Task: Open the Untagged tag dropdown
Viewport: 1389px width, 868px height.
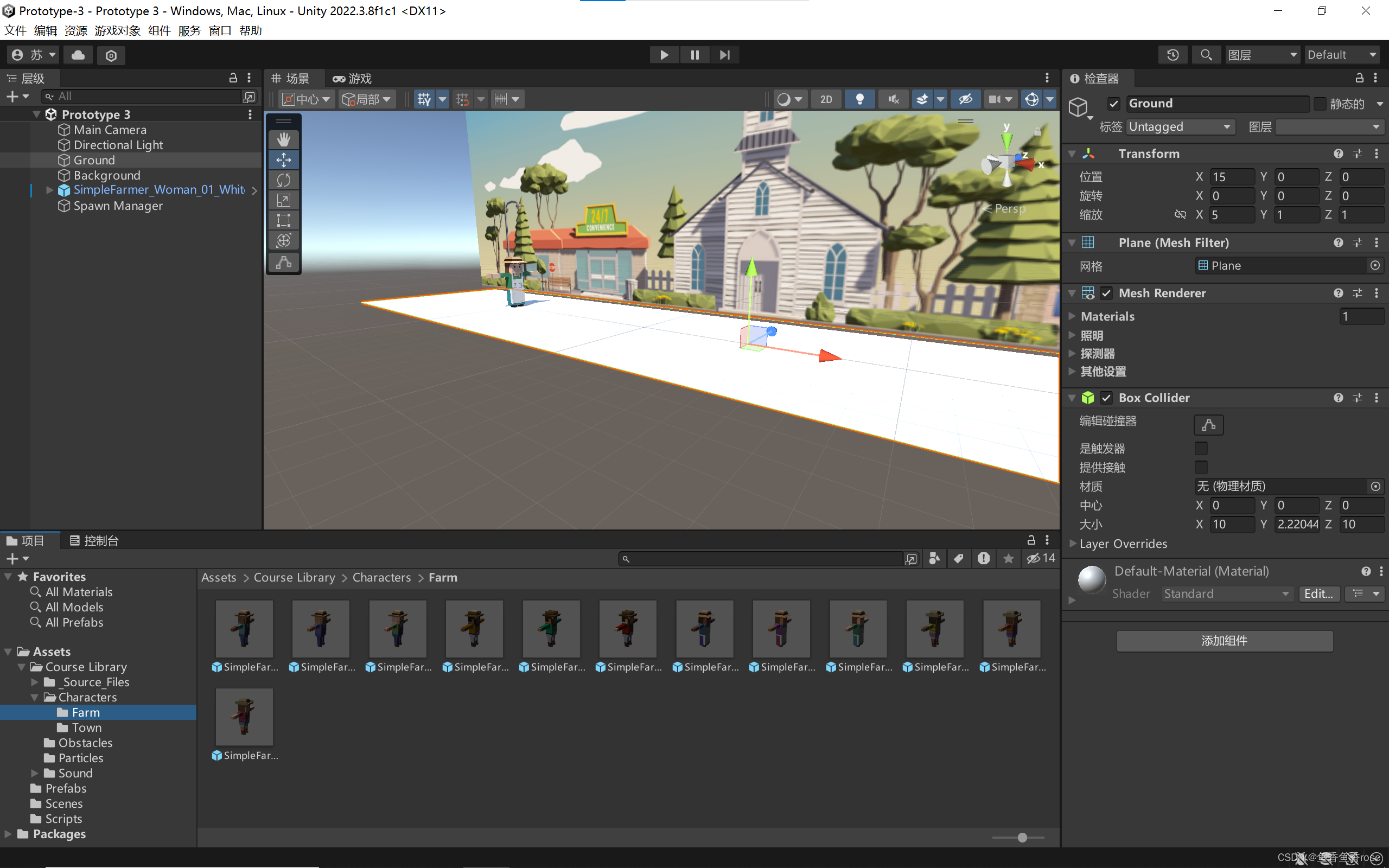Action: 1179,126
